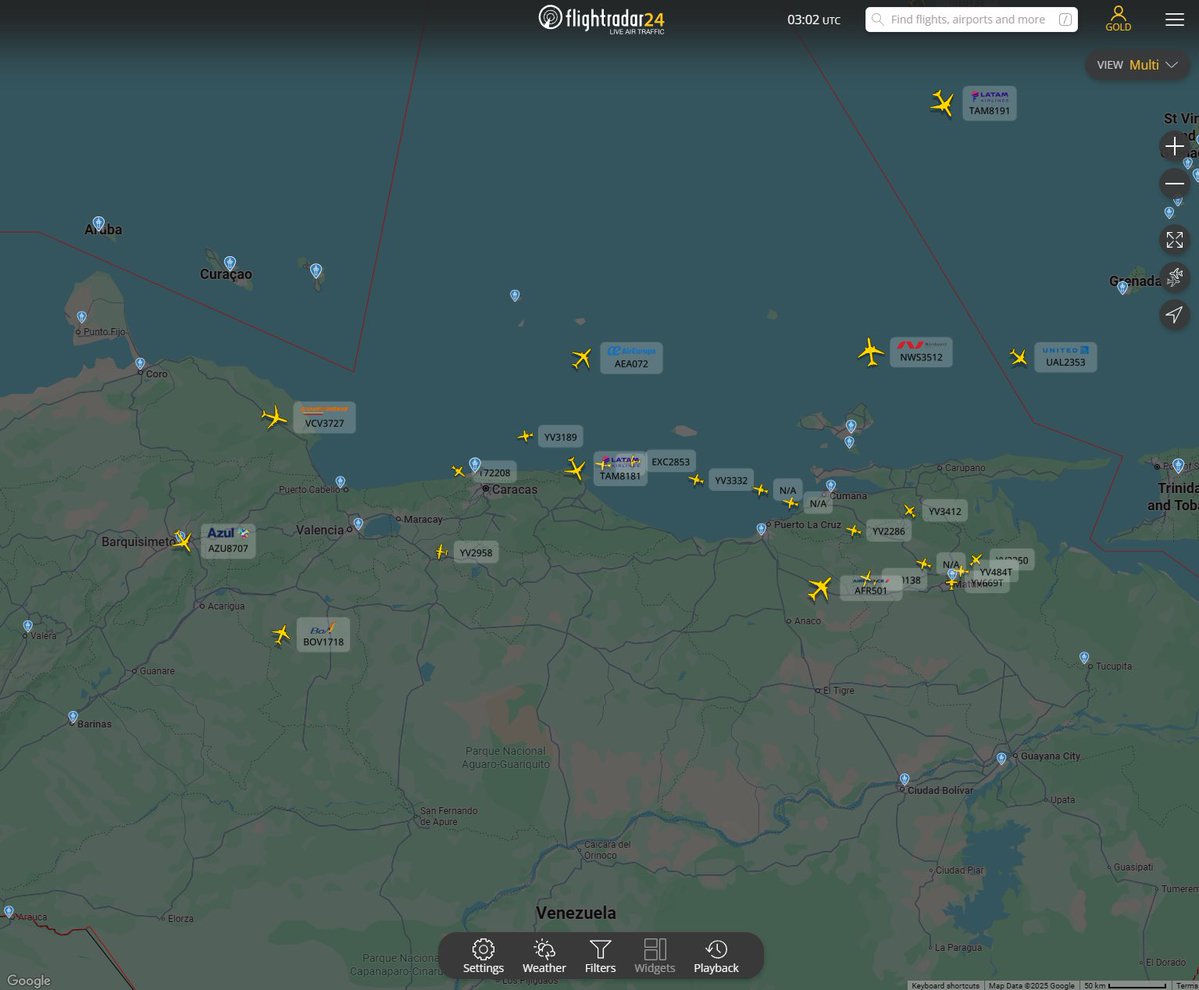The height and width of the screenshot is (990, 1199).
Task: Expand the VIEW Multi dropdown
Action: (x=1137, y=65)
